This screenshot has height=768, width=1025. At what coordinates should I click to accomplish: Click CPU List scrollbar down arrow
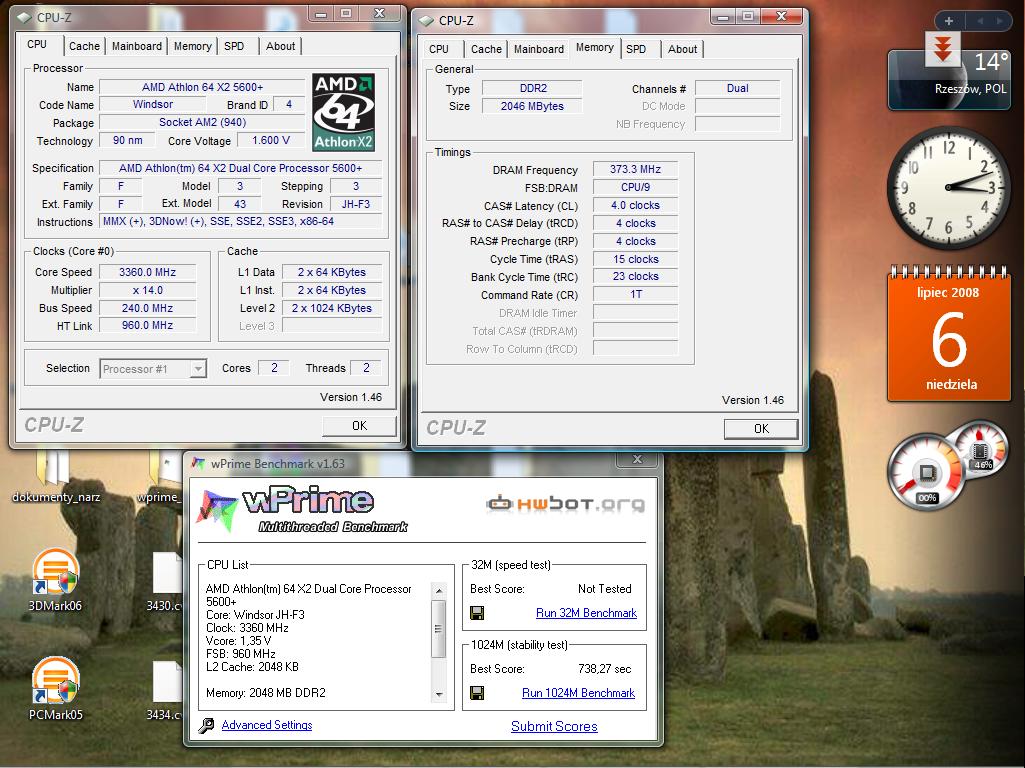[x=439, y=695]
